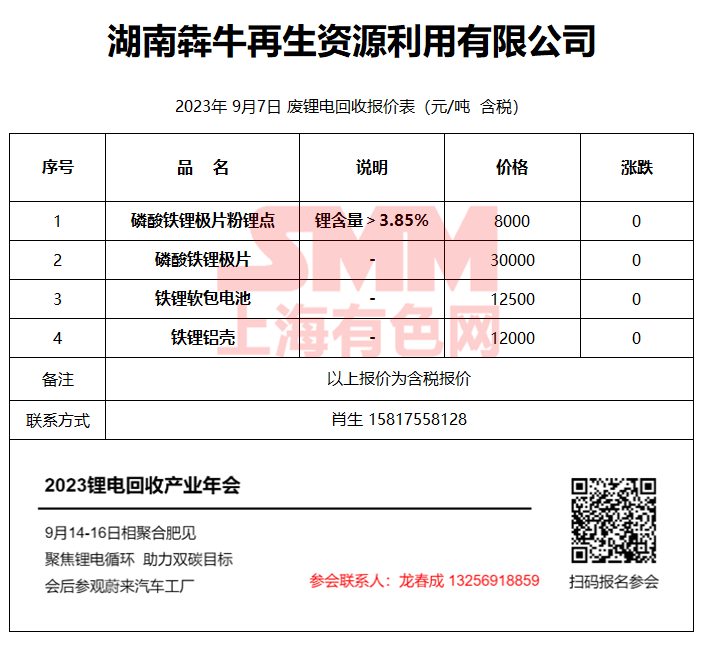The width and height of the screenshot is (702, 651).
Task: Click the serial number 2 cell
Action: pyautogui.click(x=57, y=260)
